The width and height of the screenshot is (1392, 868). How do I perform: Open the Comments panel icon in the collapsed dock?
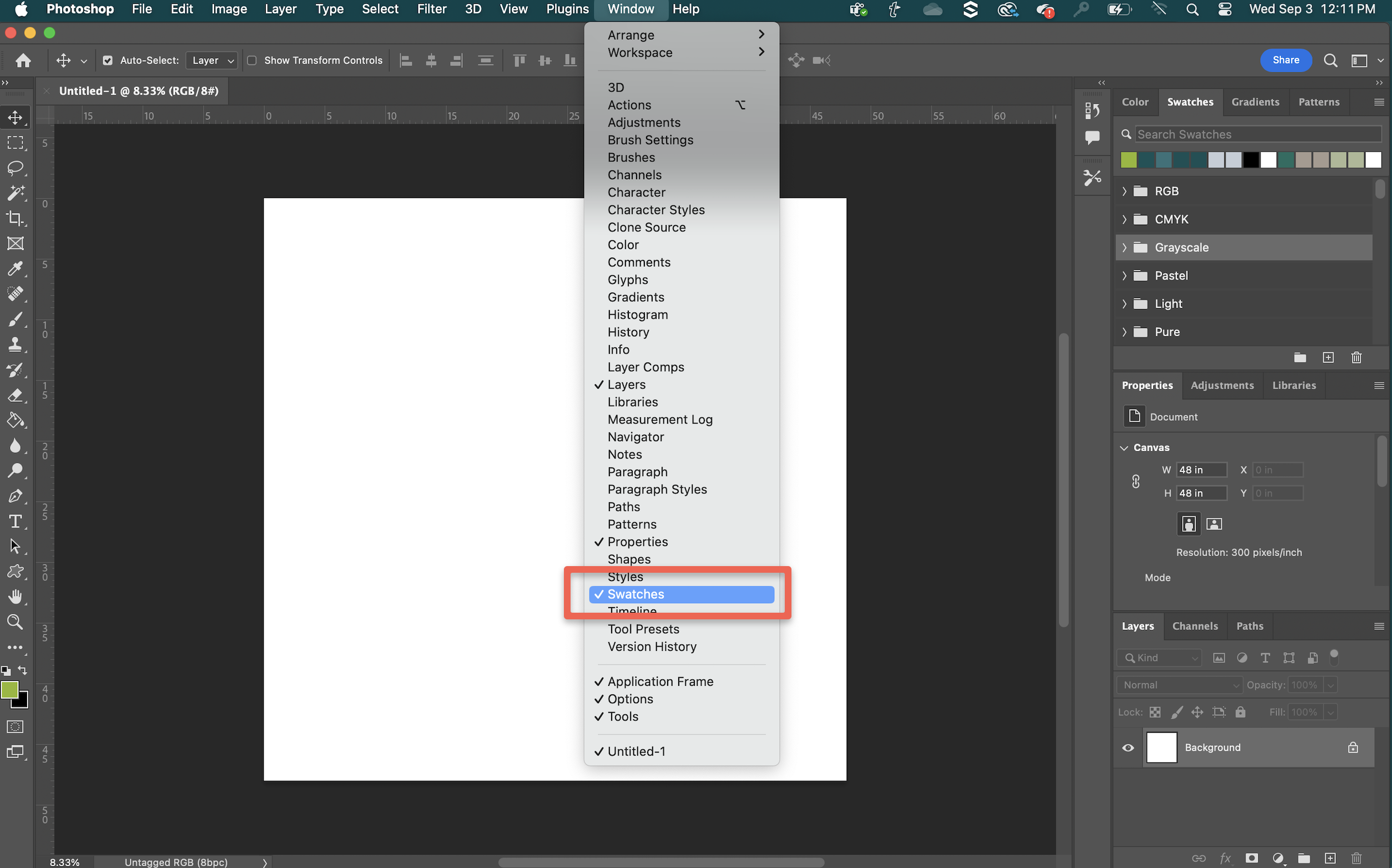pos(1092,137)
